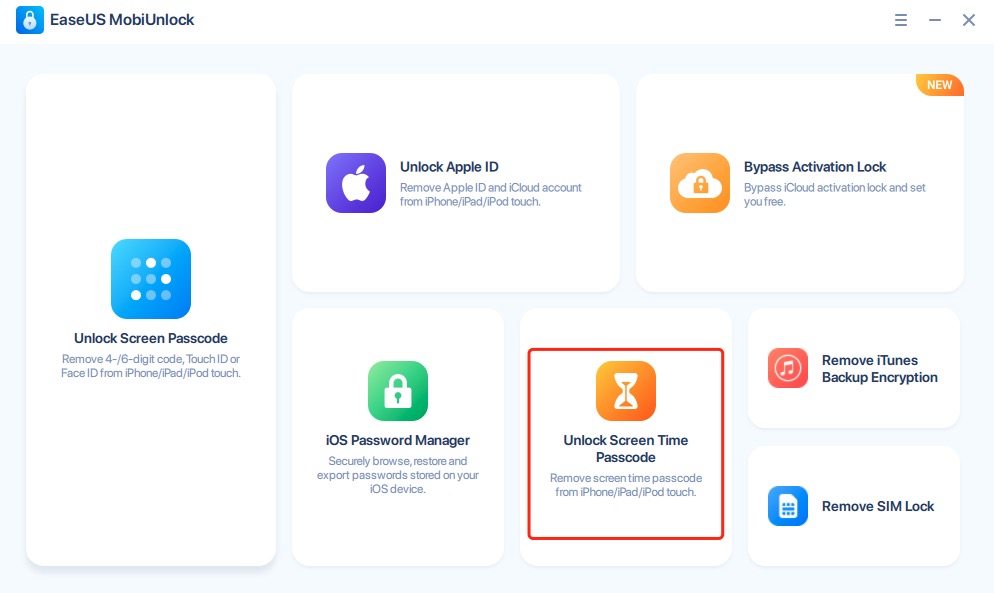Click the blue SIM card icon
The width and height of the screenshot is (994, 593).
pos(788,506)
